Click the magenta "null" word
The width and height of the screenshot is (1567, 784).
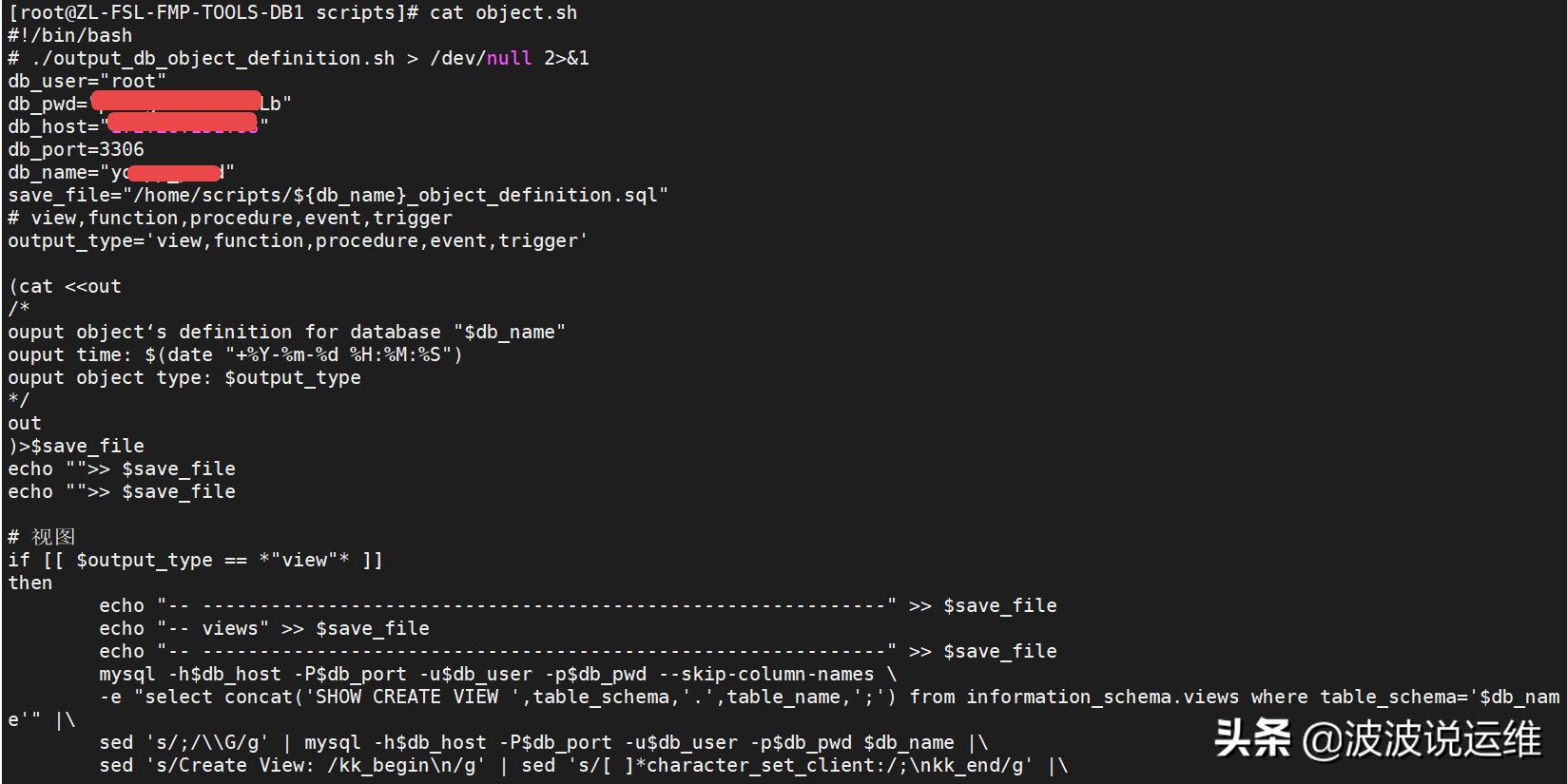[509, 58]
